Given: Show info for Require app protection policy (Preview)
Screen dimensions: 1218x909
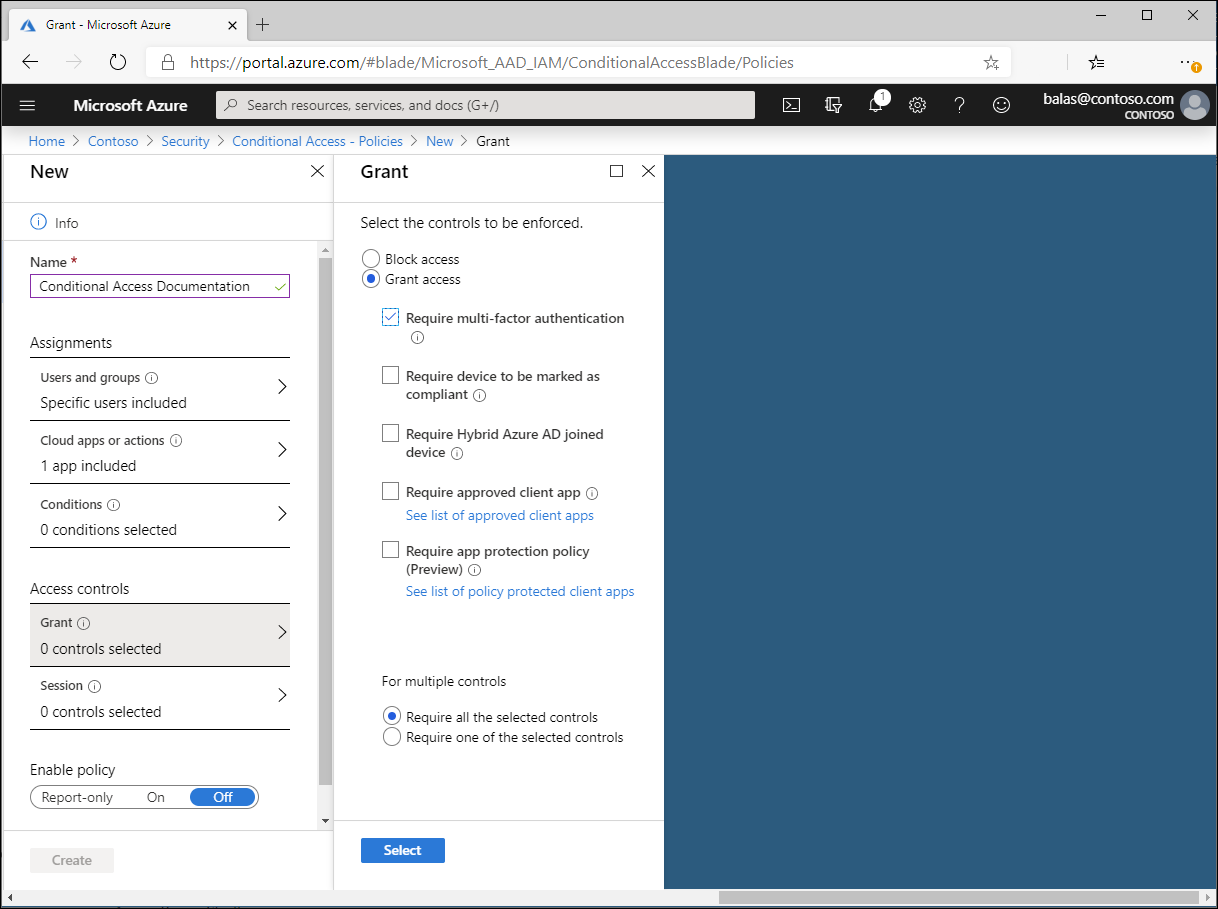Looking at the screenshot, I should coord(475,570).
